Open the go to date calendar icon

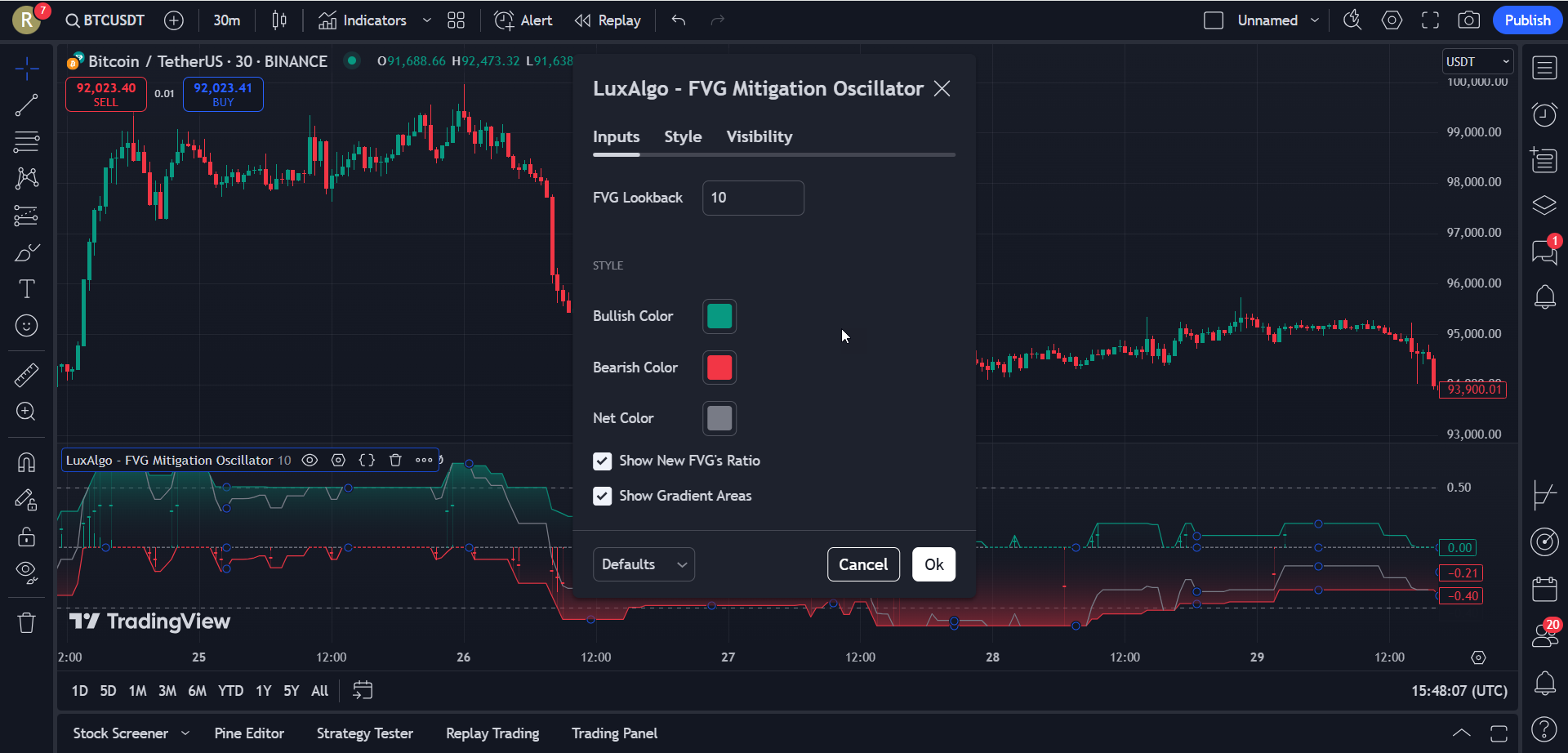pos(363,691)
